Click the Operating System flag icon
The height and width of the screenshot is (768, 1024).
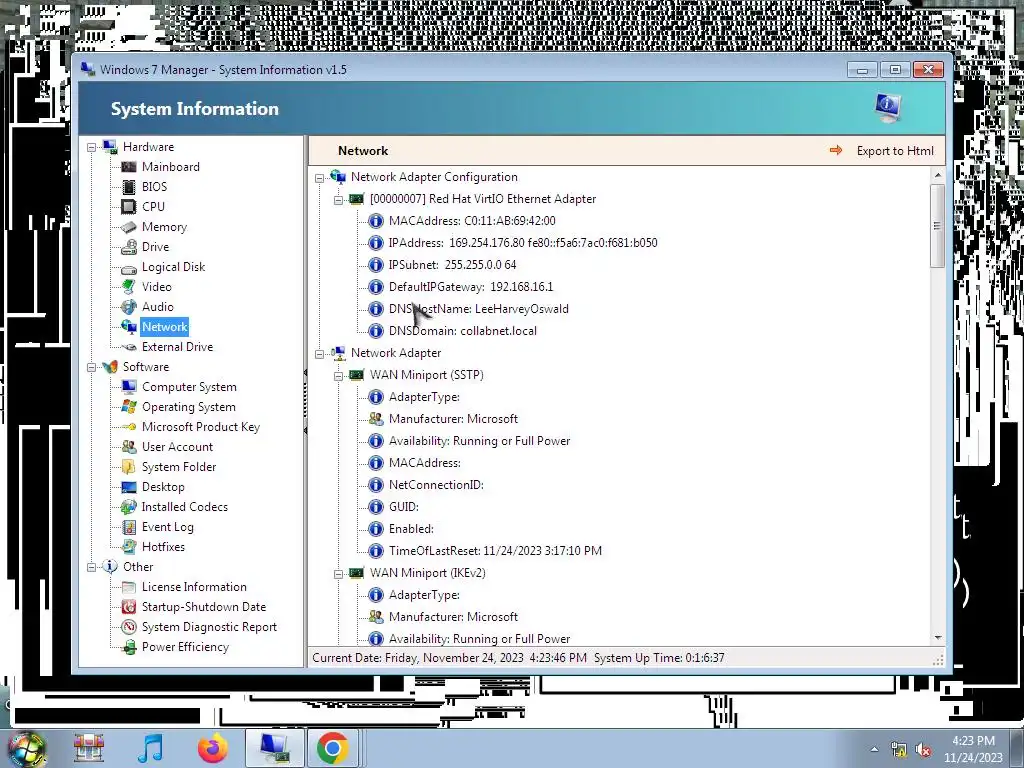tap(129, 407)
